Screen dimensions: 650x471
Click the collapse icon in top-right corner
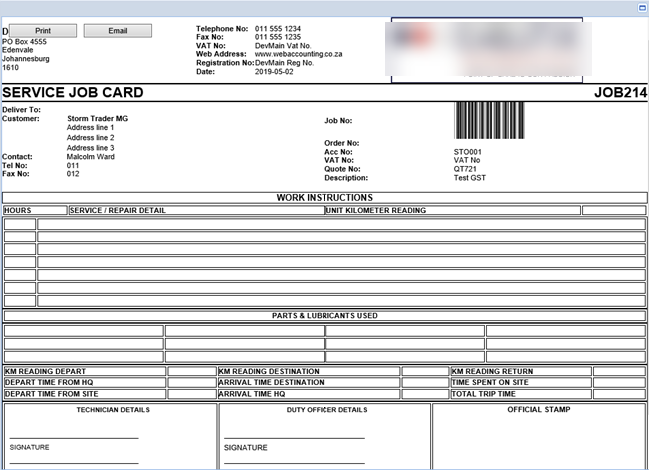(x=641, y=7)
